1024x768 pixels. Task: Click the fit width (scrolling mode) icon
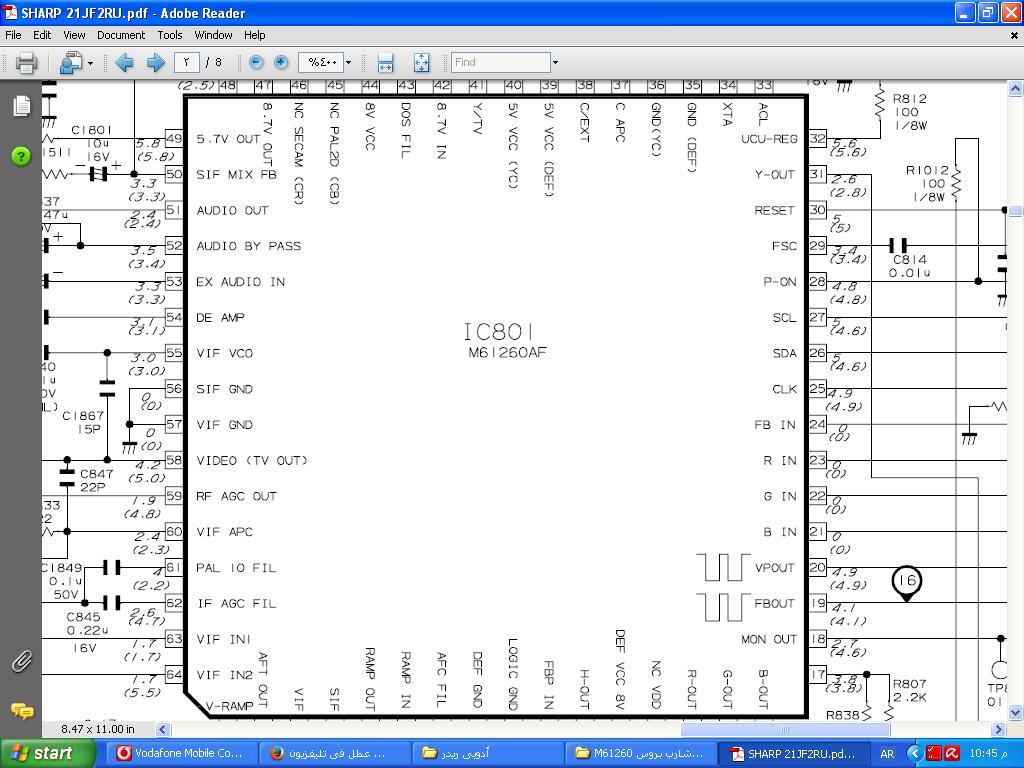click(x=385, y=63)
